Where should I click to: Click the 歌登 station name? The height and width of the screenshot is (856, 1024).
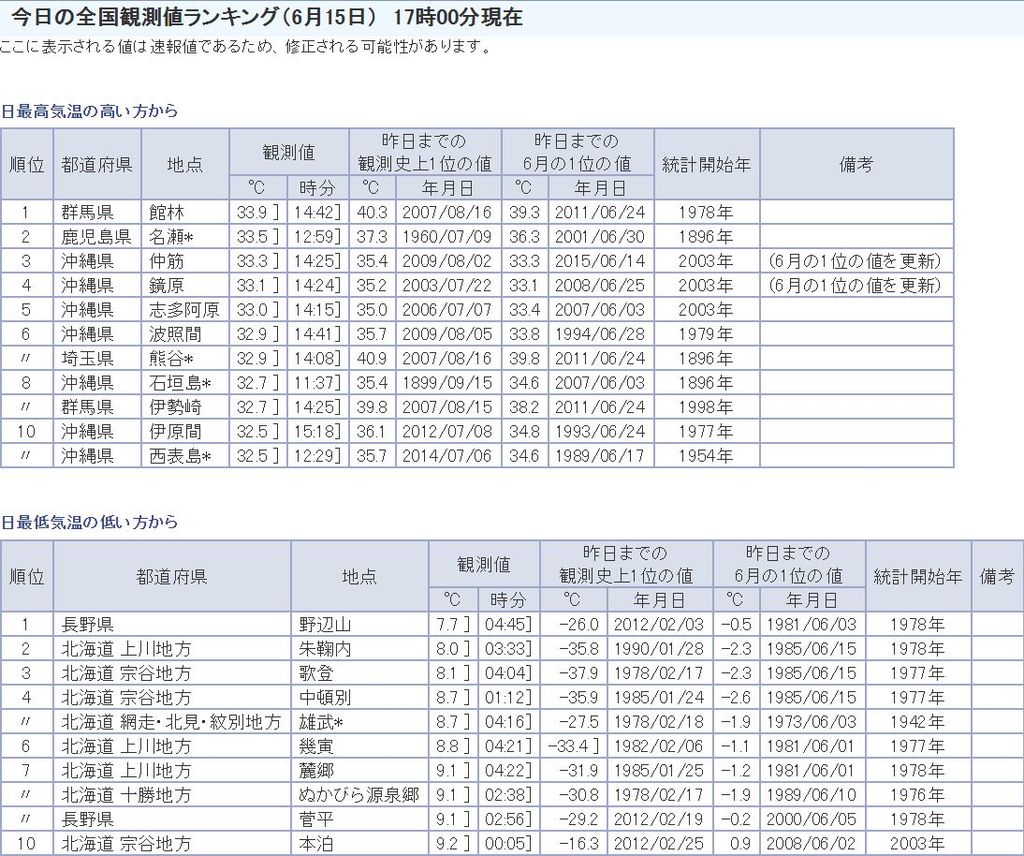pyautogui.click(x=316, y=673)
